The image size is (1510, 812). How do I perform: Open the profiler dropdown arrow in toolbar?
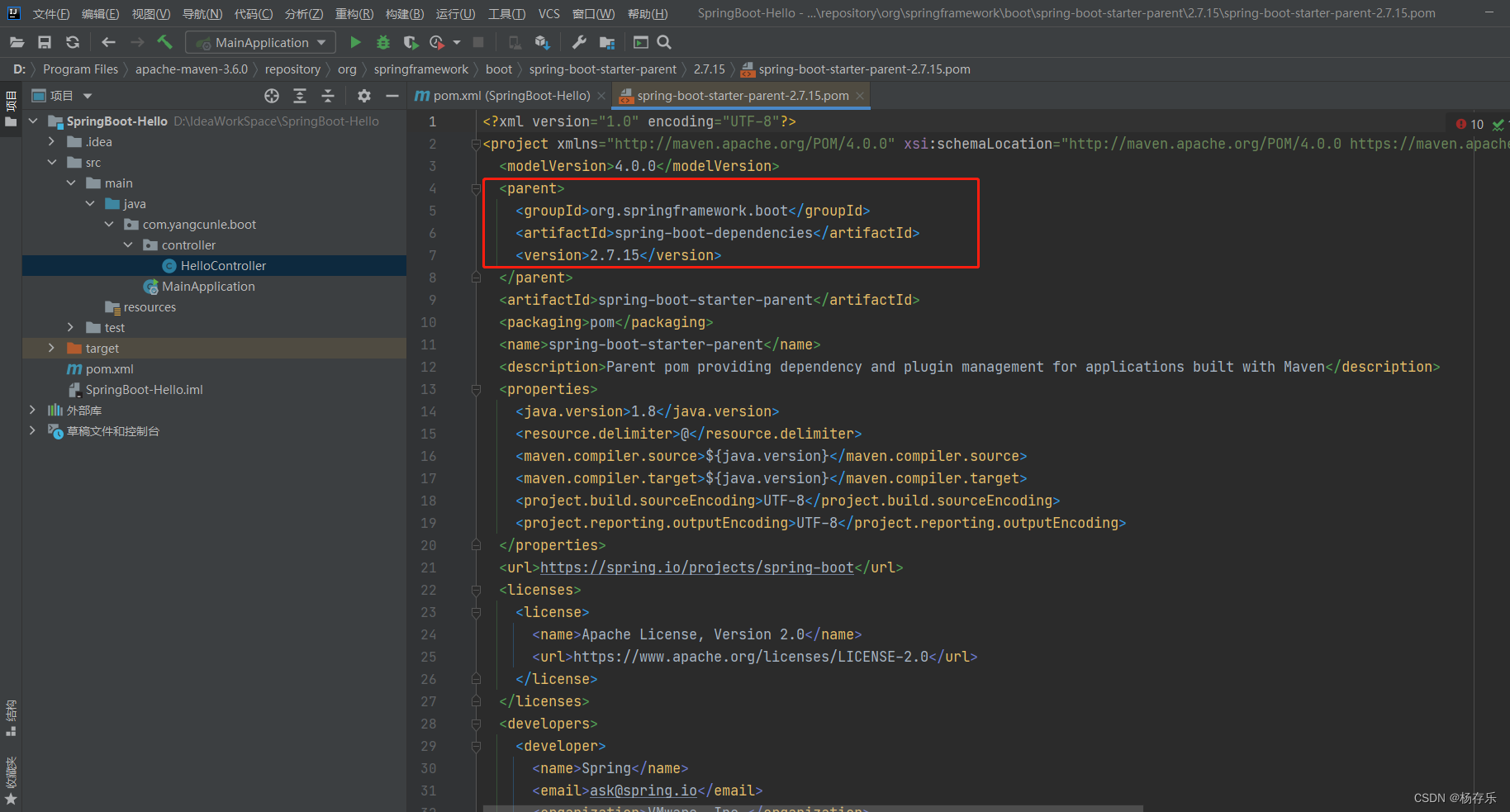tap(457, 42)
